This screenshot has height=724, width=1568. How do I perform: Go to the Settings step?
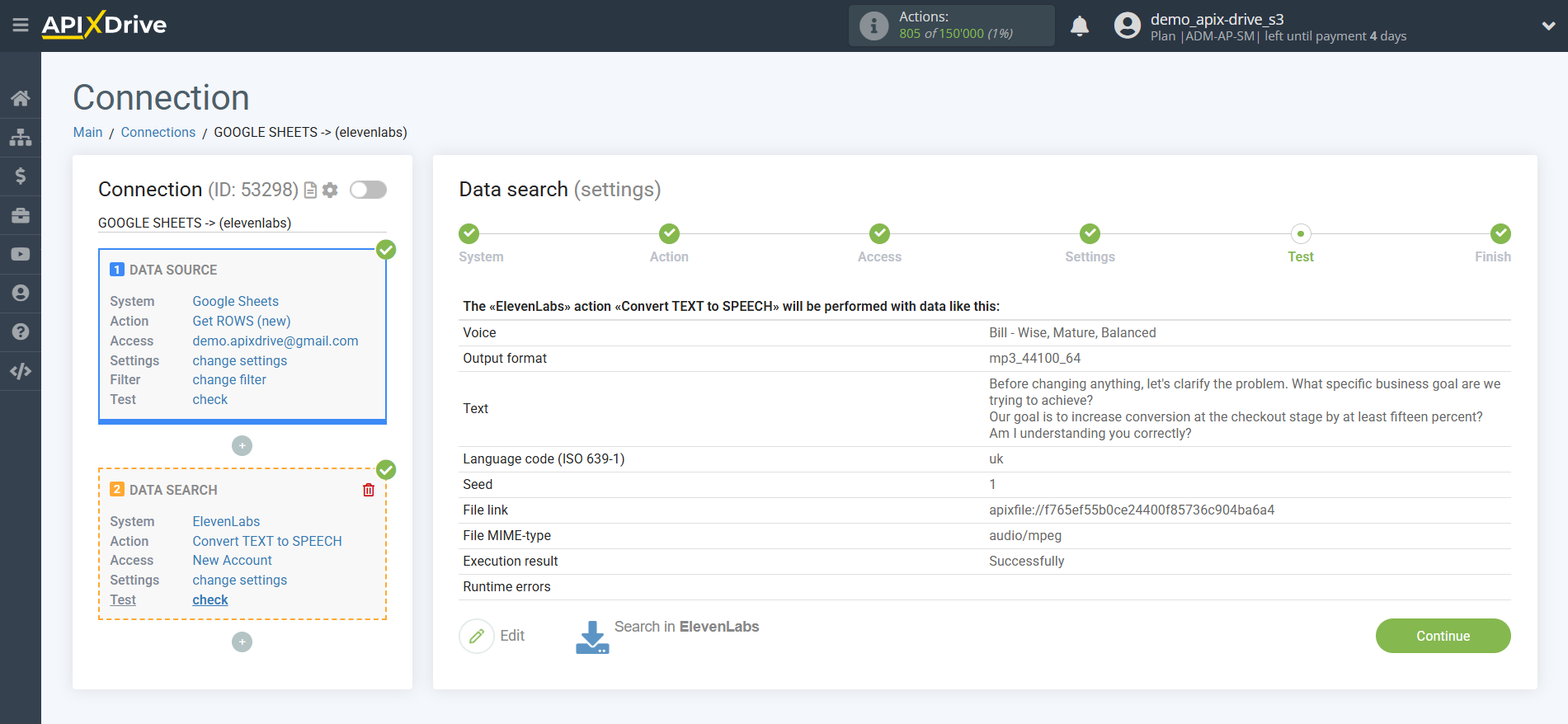1090,233
